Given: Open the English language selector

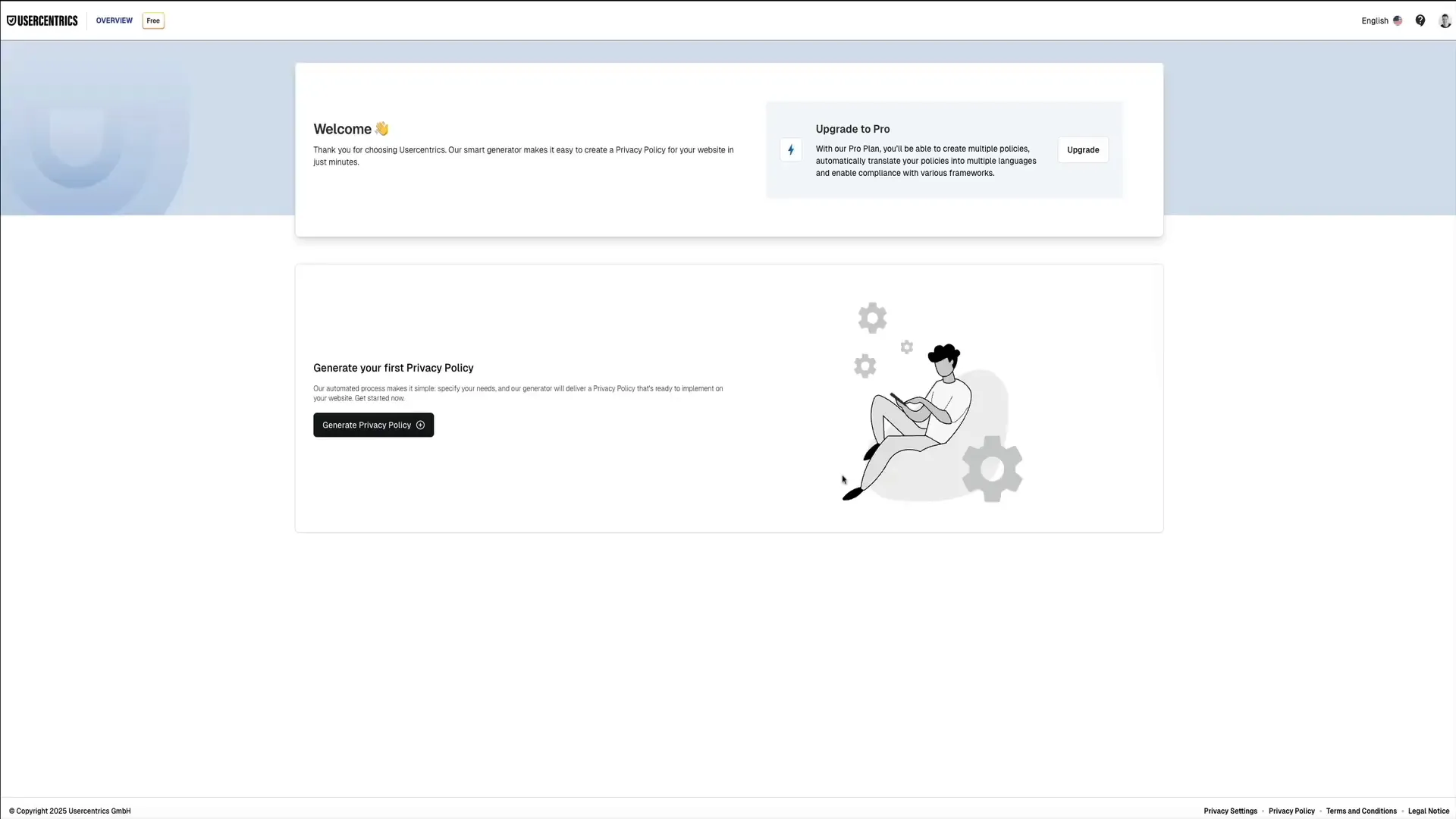Looking at the screenshot, I should coord(1382,20).
